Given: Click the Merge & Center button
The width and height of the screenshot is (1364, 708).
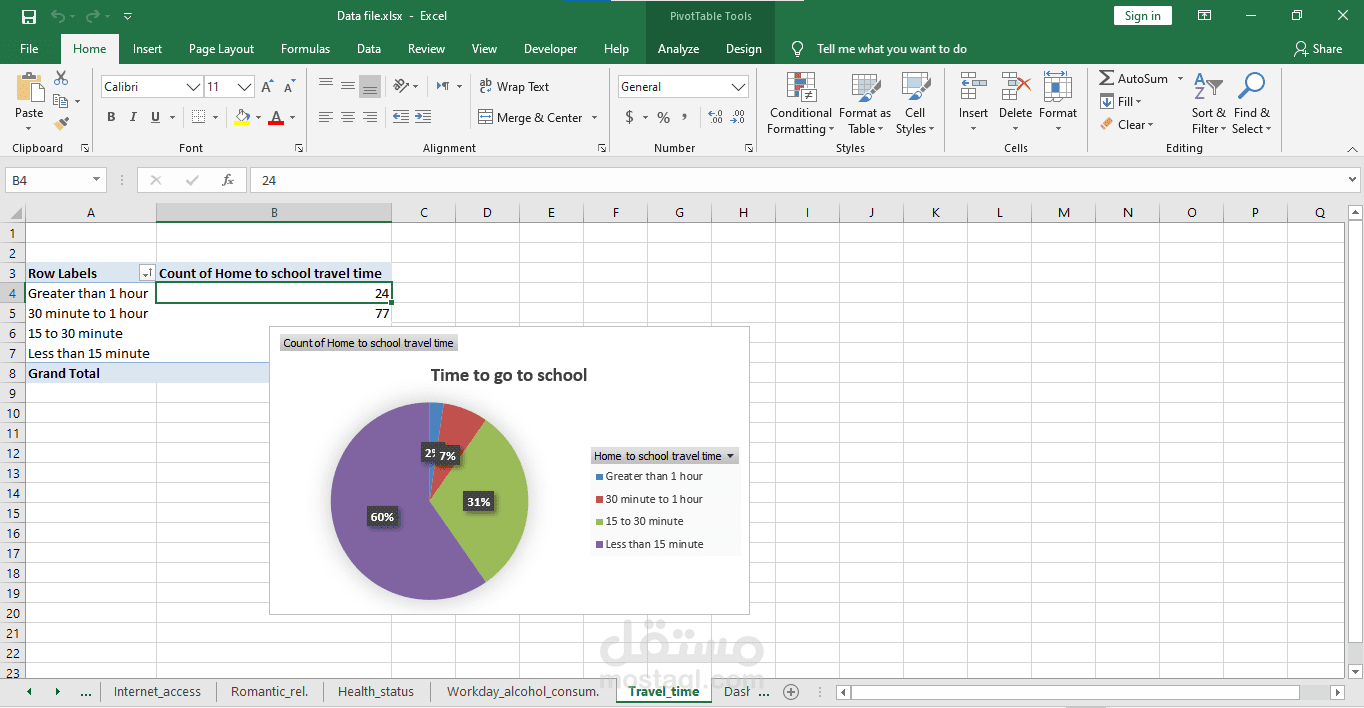Looking at the screenshot, I should (531, 117).
